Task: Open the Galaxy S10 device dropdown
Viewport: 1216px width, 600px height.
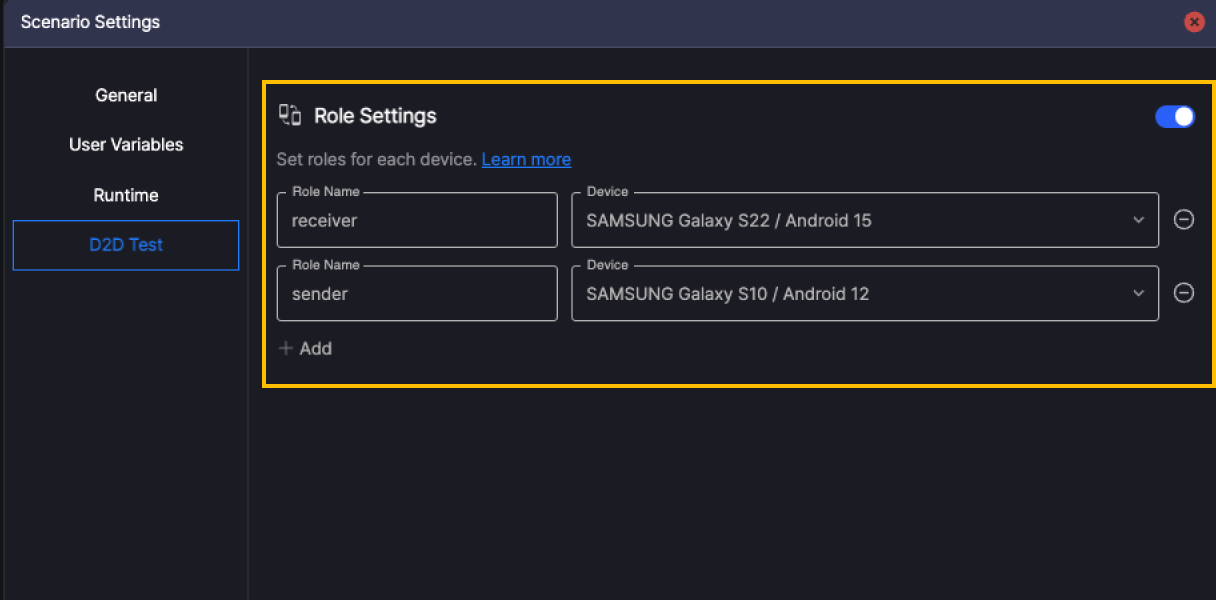Action: [864, 294]
